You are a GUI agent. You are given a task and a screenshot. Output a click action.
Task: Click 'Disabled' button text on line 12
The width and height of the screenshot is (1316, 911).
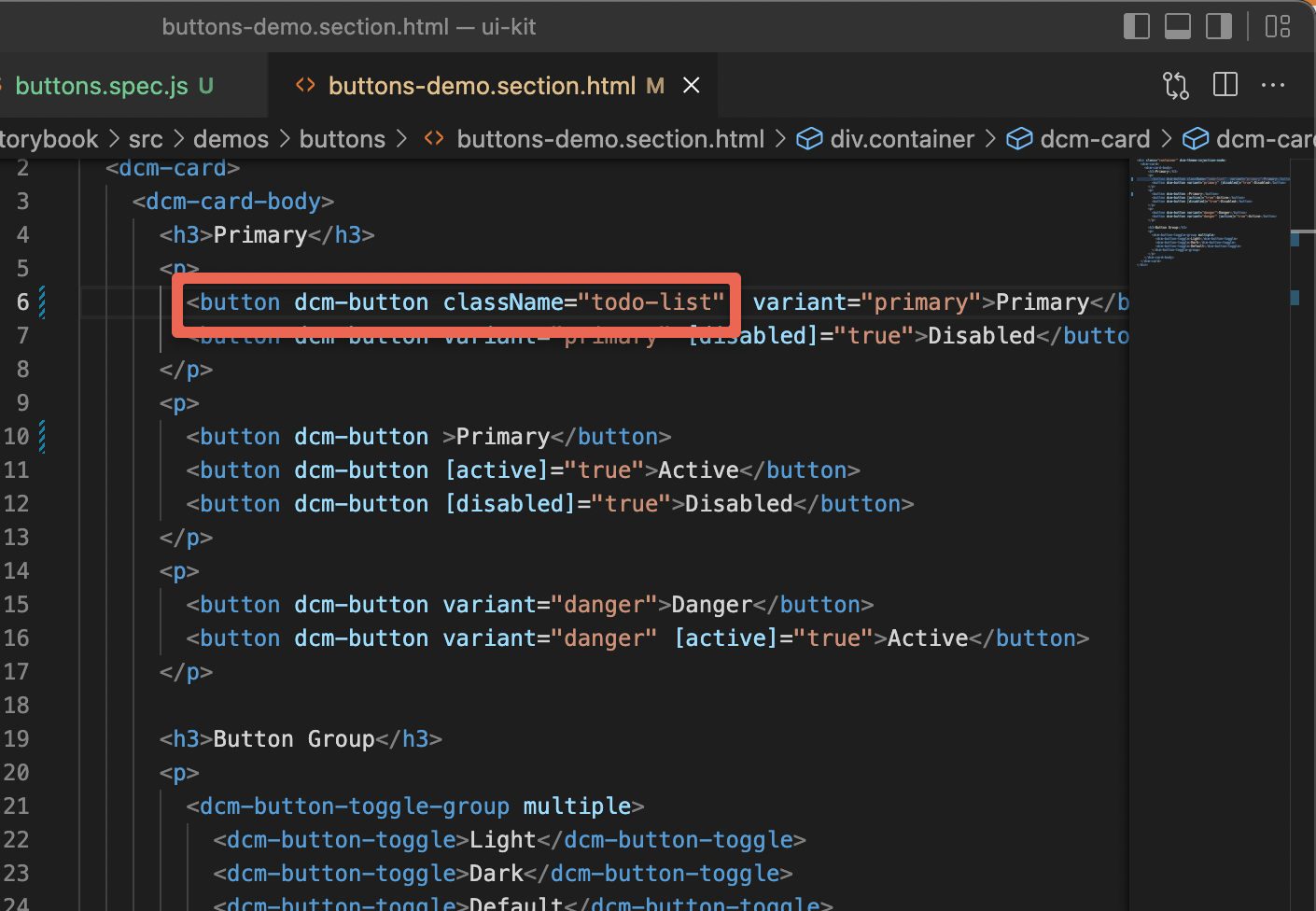click(738, 504)
